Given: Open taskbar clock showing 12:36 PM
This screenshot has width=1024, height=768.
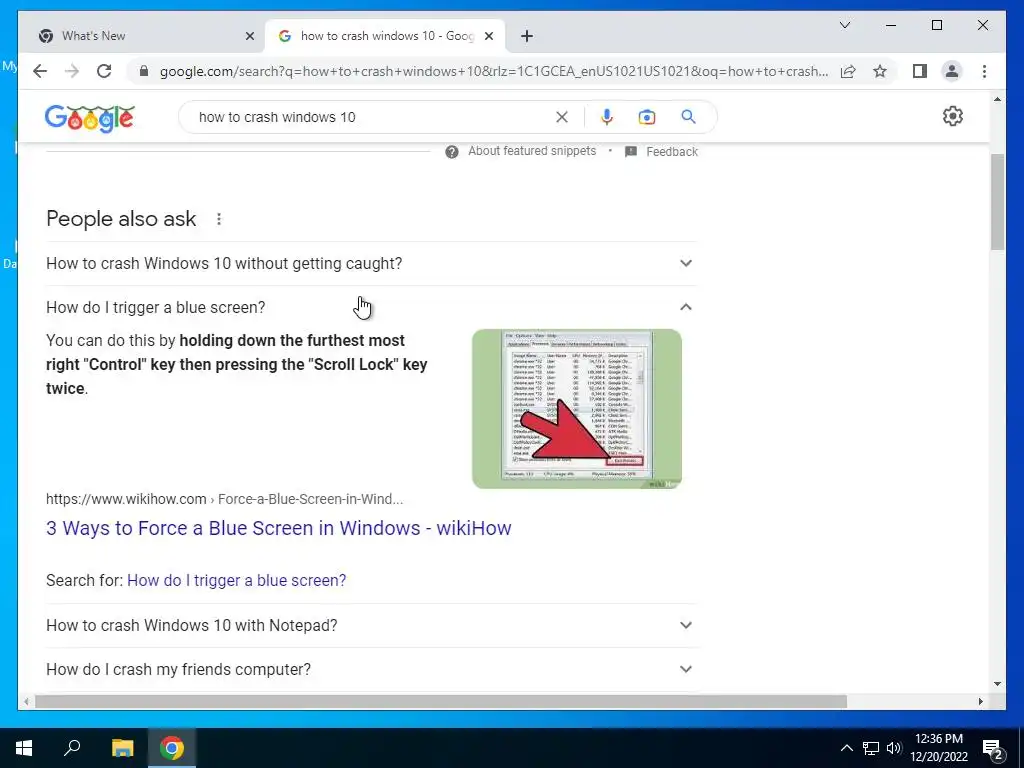Looking at the screenshot, I should [x=939, y=748].
